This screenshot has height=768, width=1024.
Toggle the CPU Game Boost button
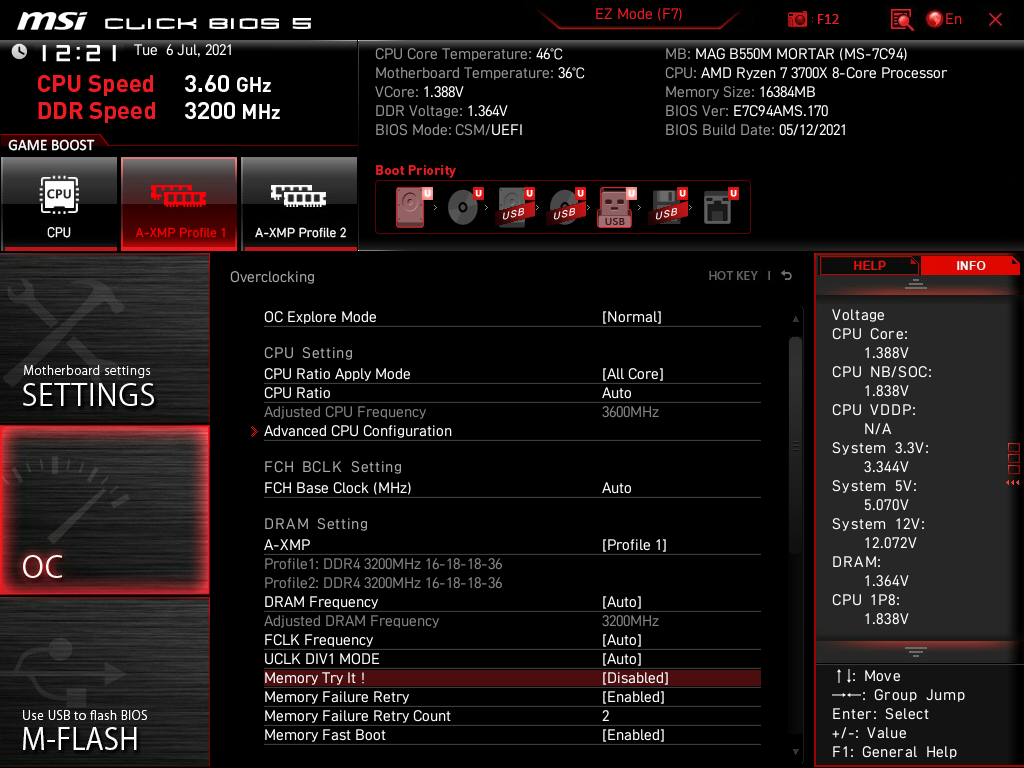click(59, 203)
